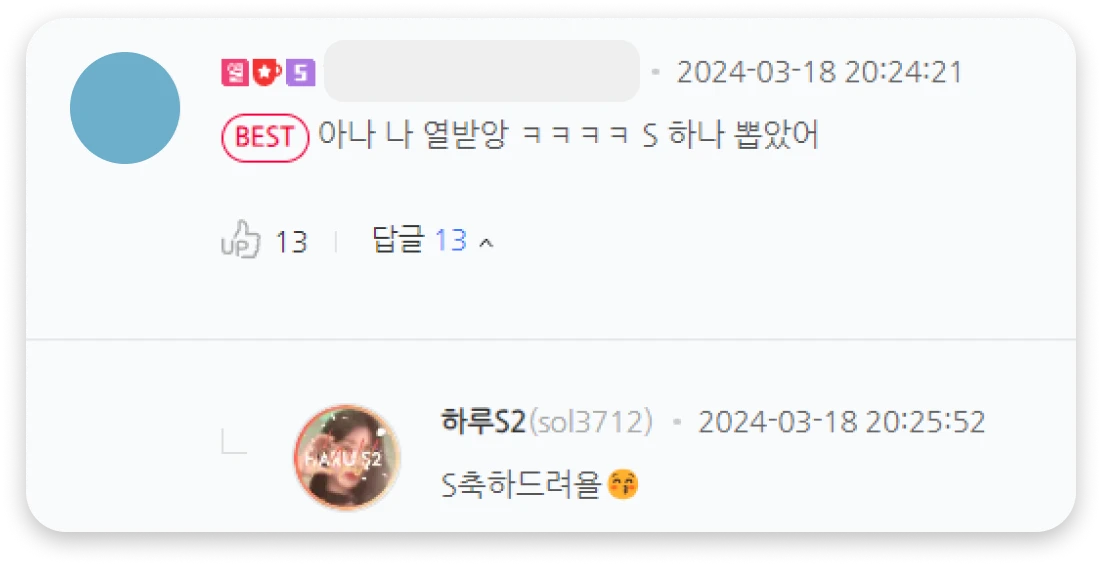Click the user ID (sol3712)
The image size is (1102, 566).
point(590,422)
